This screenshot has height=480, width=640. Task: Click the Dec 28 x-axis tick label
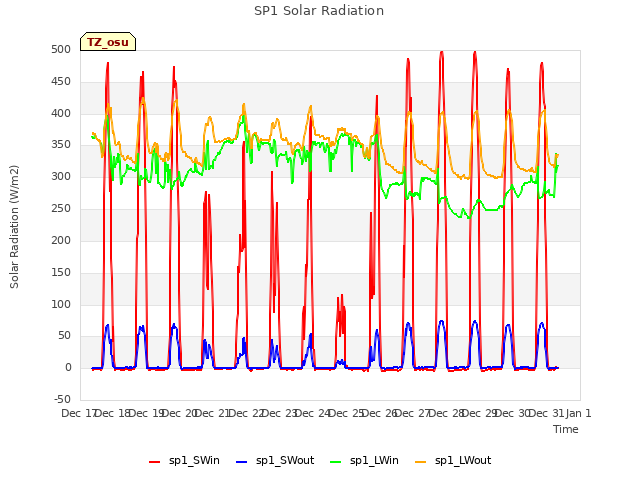tap(446, 413)
